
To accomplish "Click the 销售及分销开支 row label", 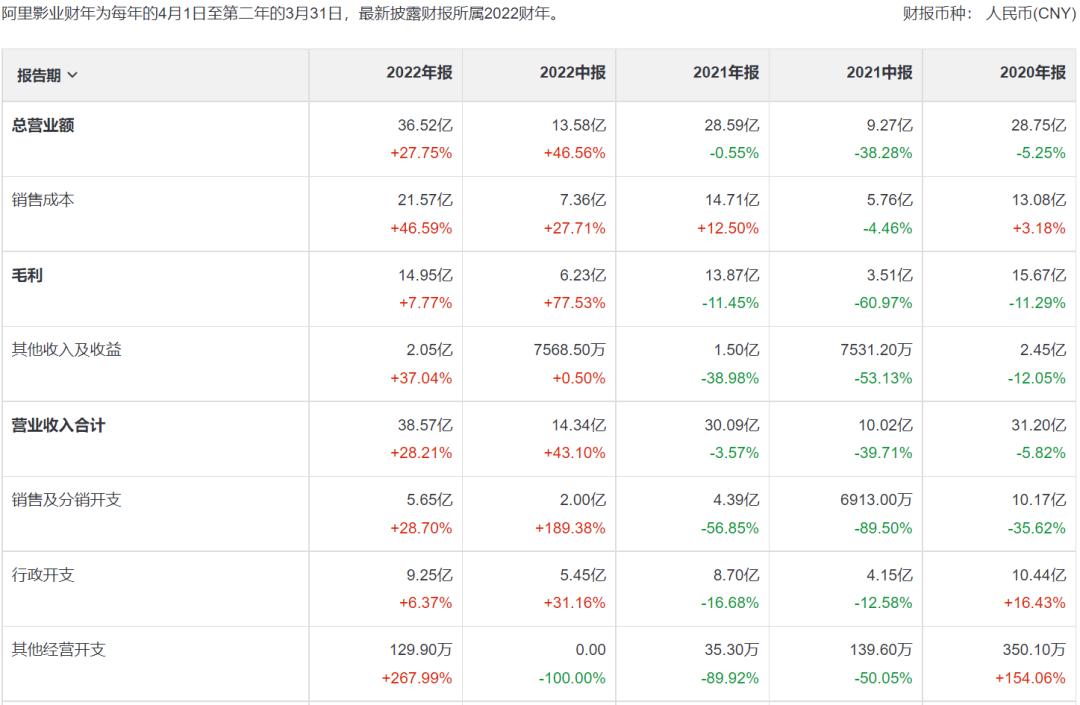I will click(x=66, y=500).
